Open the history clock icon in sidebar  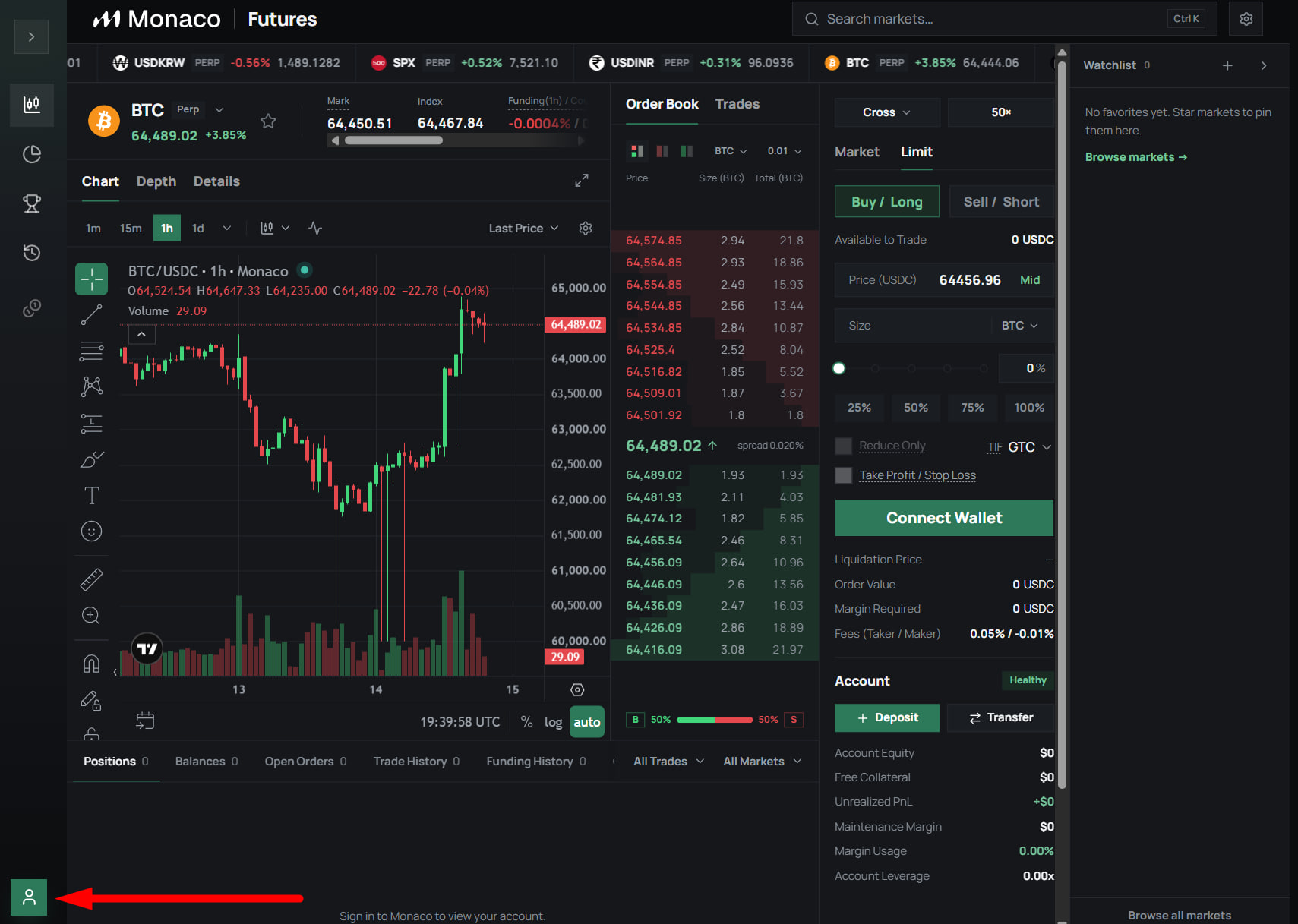(x=32, y=253)
